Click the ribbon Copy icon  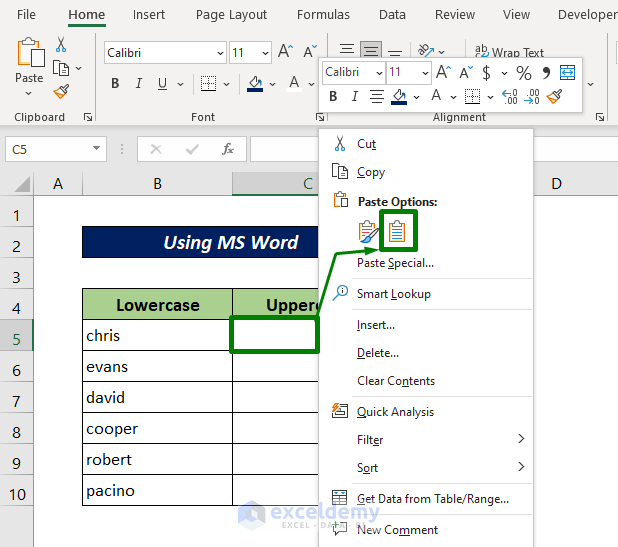(61, 69)
